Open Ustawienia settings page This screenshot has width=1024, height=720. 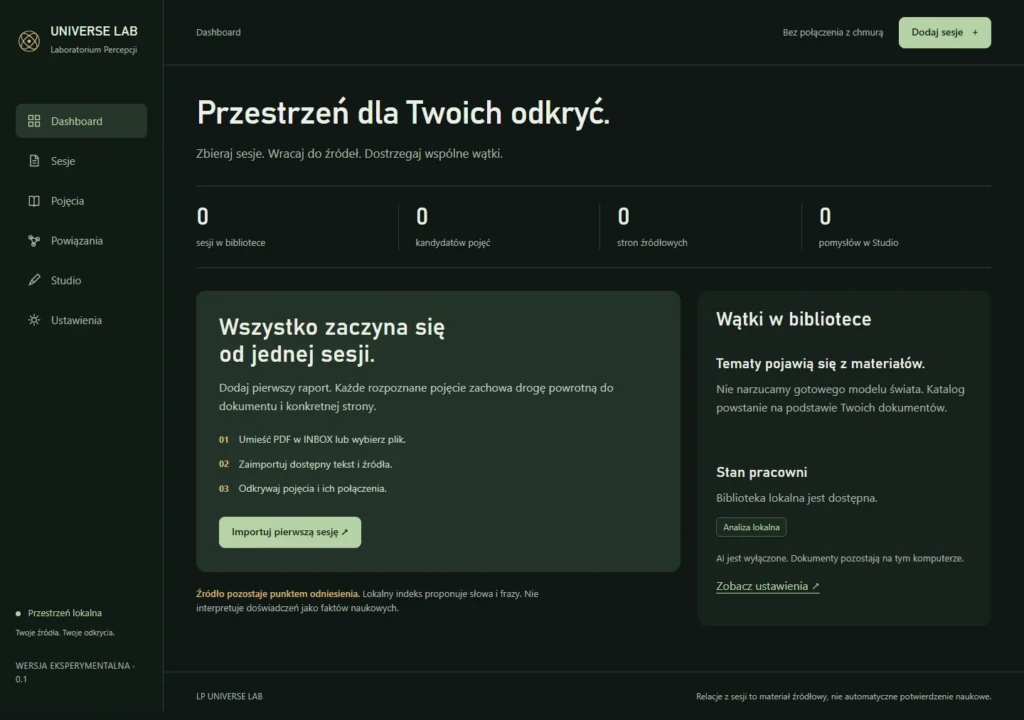click(x=81, y=320)
